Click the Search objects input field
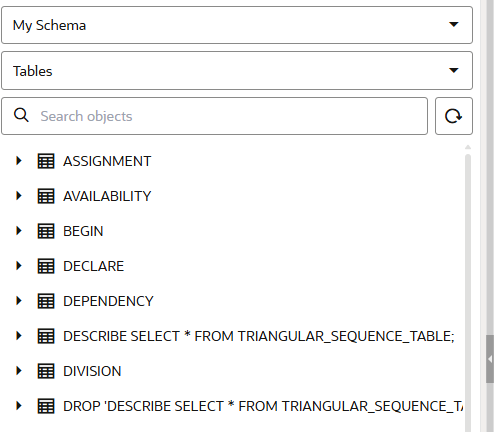This screenshot has height=432, width=494. click(x=214, y=116)
